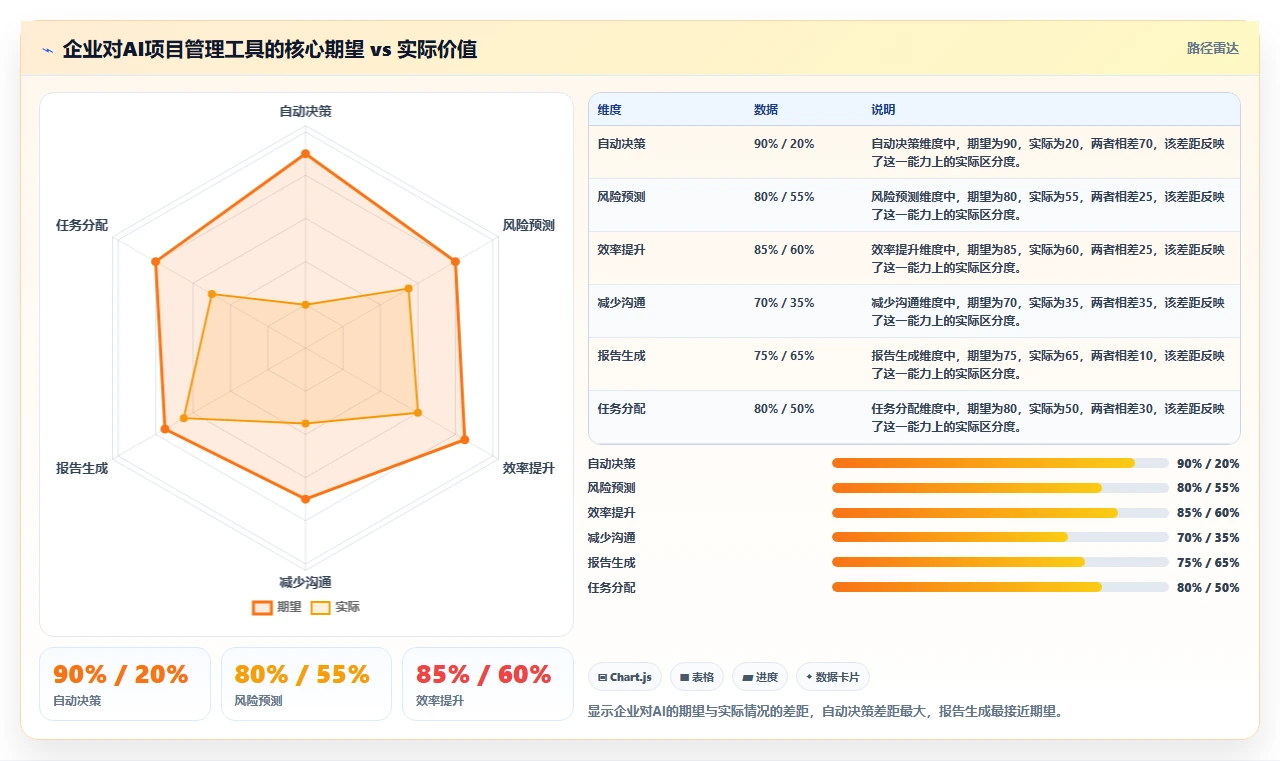The height and width of the screenshot is (761, 1280).
Task: Click the 效率提升 progress bar
Action: click(x=1000, y=513)
